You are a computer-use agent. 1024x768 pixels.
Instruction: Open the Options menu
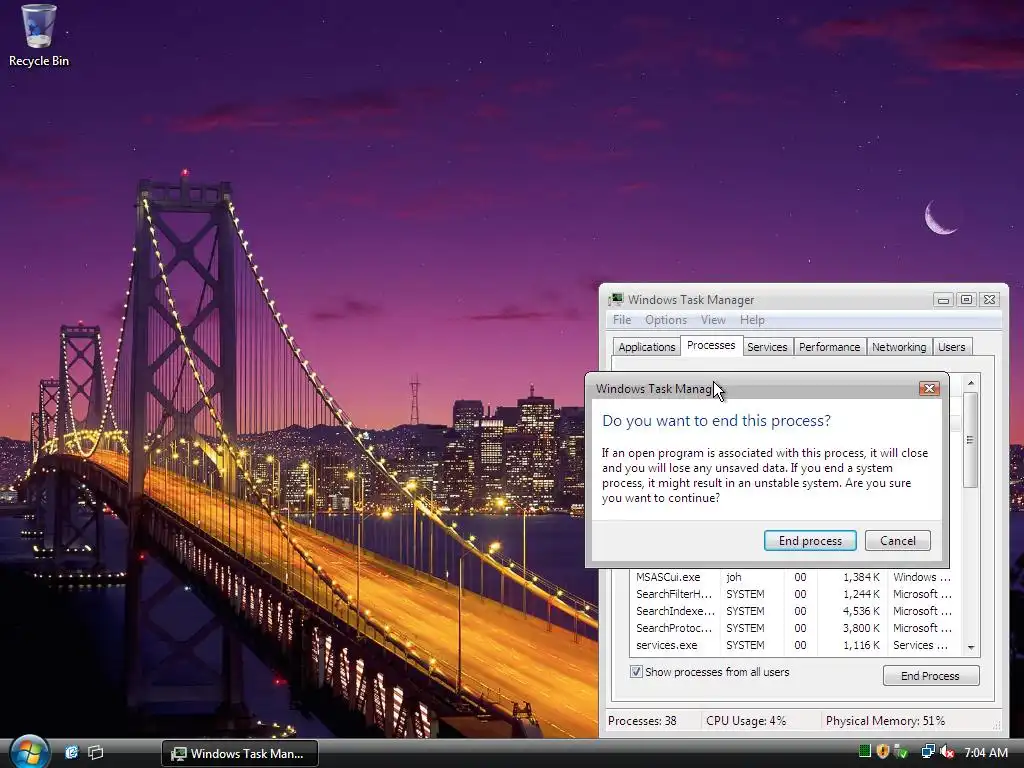[x=665, y=320]
